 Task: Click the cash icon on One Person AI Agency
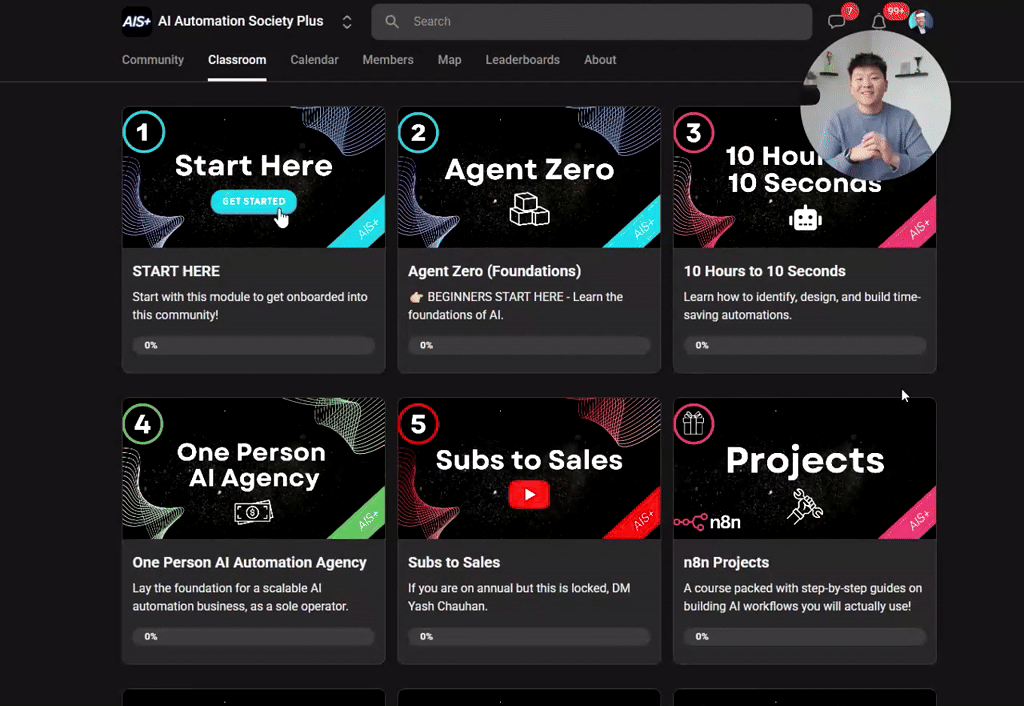coord(253,512)
